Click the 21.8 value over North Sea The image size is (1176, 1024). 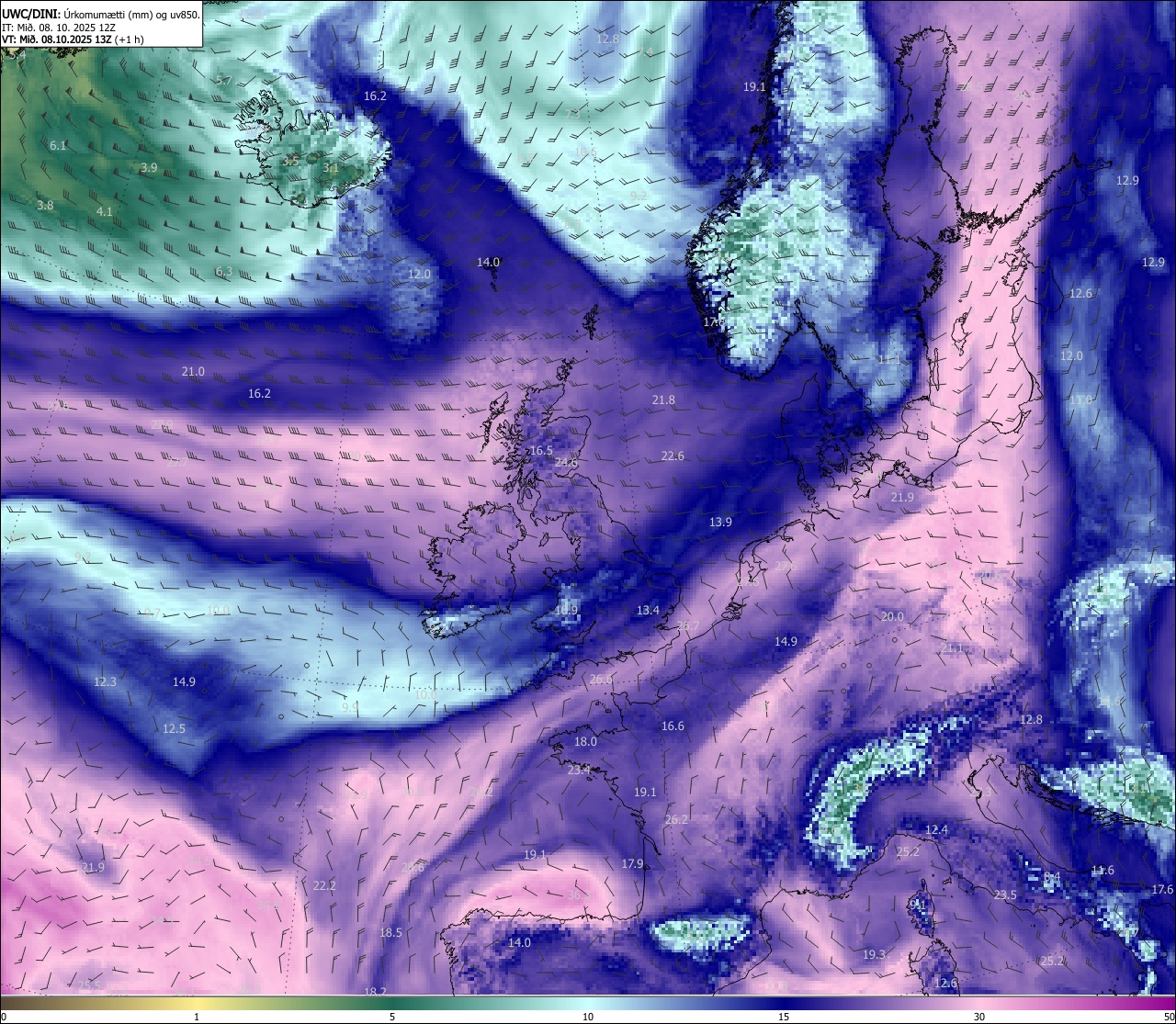(663, 400)
